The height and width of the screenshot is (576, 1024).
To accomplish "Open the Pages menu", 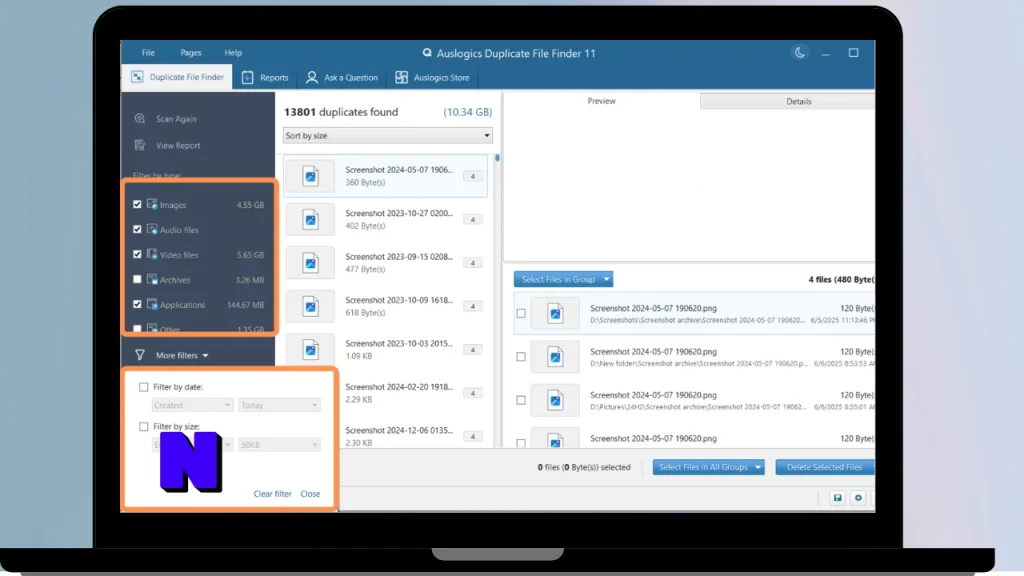I will [x=191, y=53].
